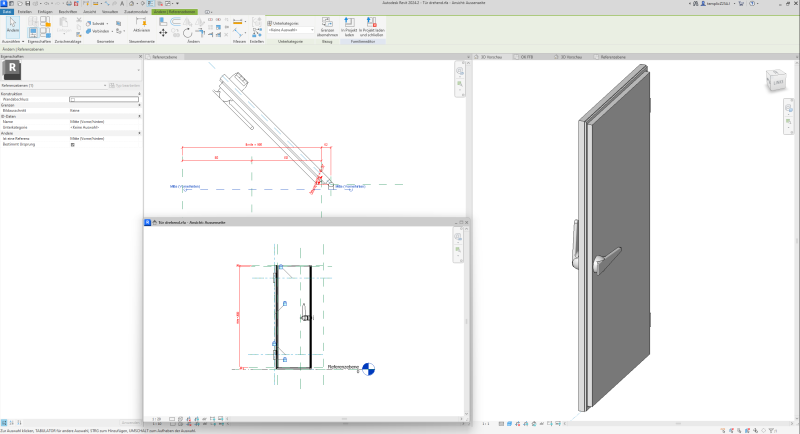The width and height of the screenshot is (800, 434).
Task: Click the Save icon in quick access toolbar
Action: [28, 4]
